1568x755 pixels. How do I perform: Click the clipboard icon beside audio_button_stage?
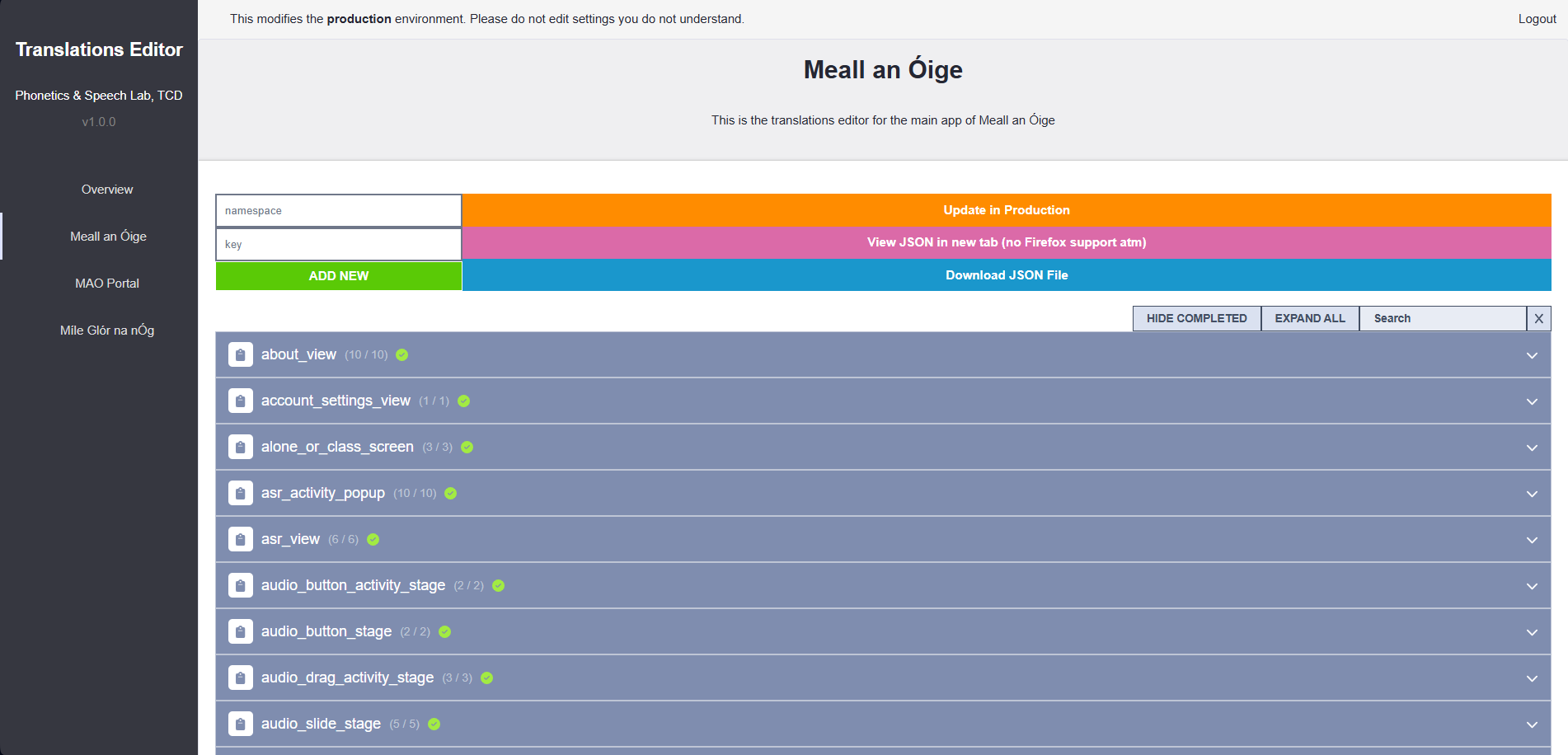tap(240, 632)
